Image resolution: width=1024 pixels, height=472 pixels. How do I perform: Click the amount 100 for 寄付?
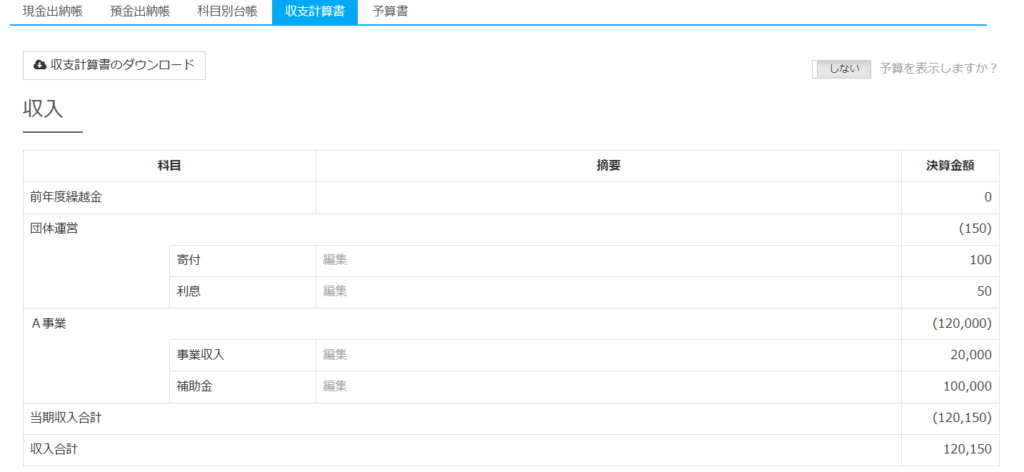tap(982, 260)
